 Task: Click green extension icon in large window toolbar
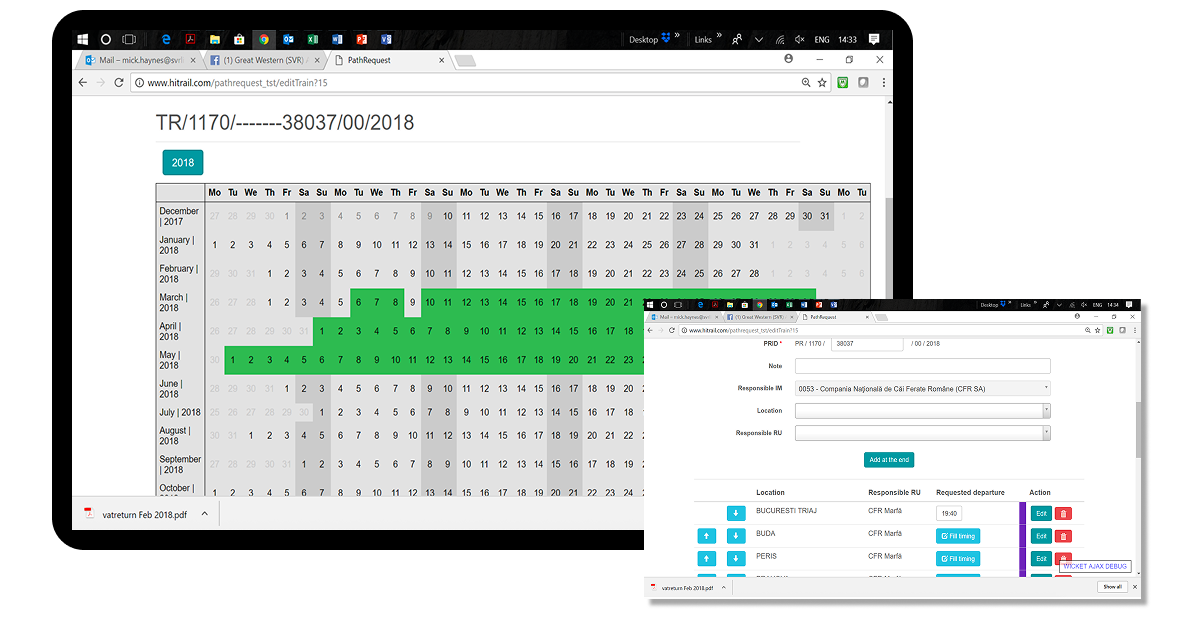pos(844,83)
